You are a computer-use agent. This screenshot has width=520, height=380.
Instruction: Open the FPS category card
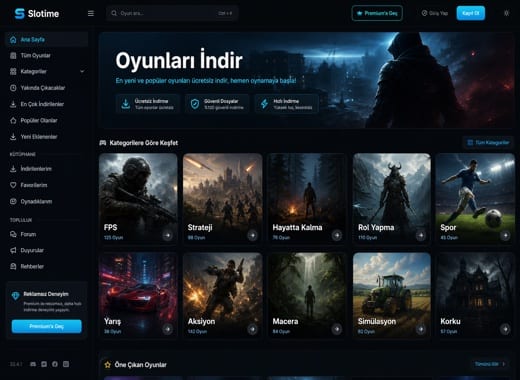pyautogui.click(x=138, y=199)
